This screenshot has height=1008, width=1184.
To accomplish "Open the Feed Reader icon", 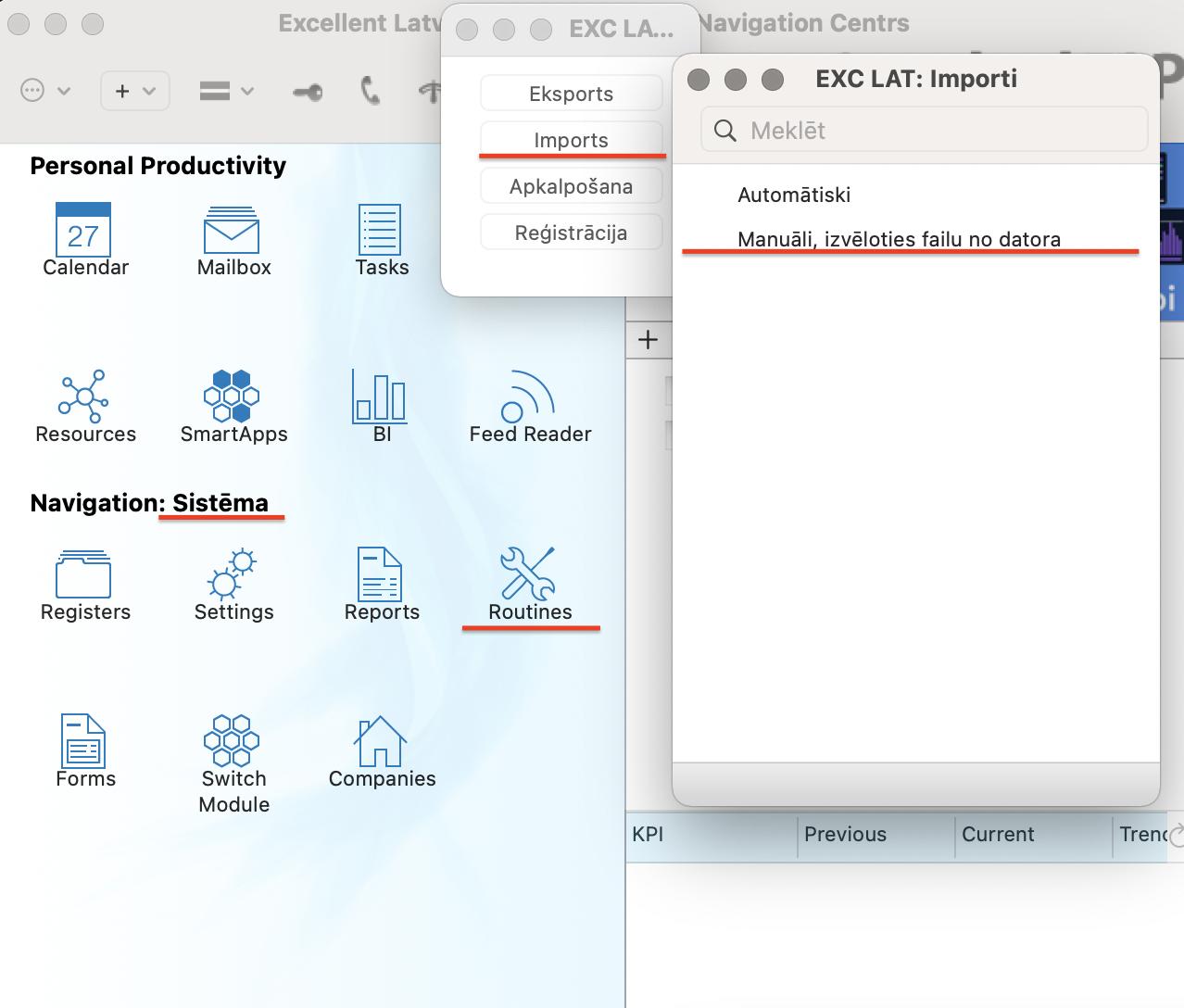I will [x=528, y=397].
